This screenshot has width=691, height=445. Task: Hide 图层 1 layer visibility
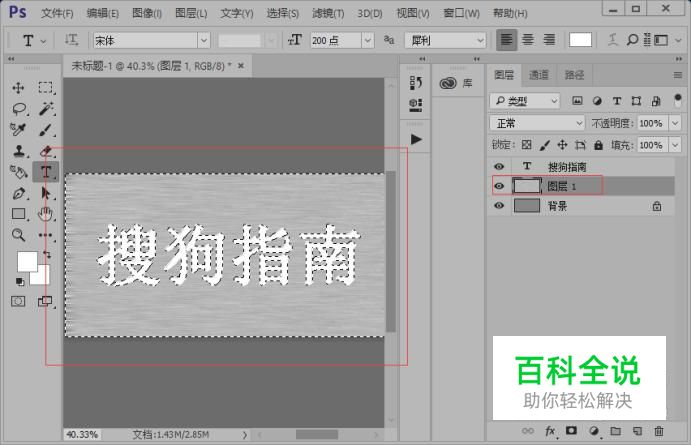[499, 186]
